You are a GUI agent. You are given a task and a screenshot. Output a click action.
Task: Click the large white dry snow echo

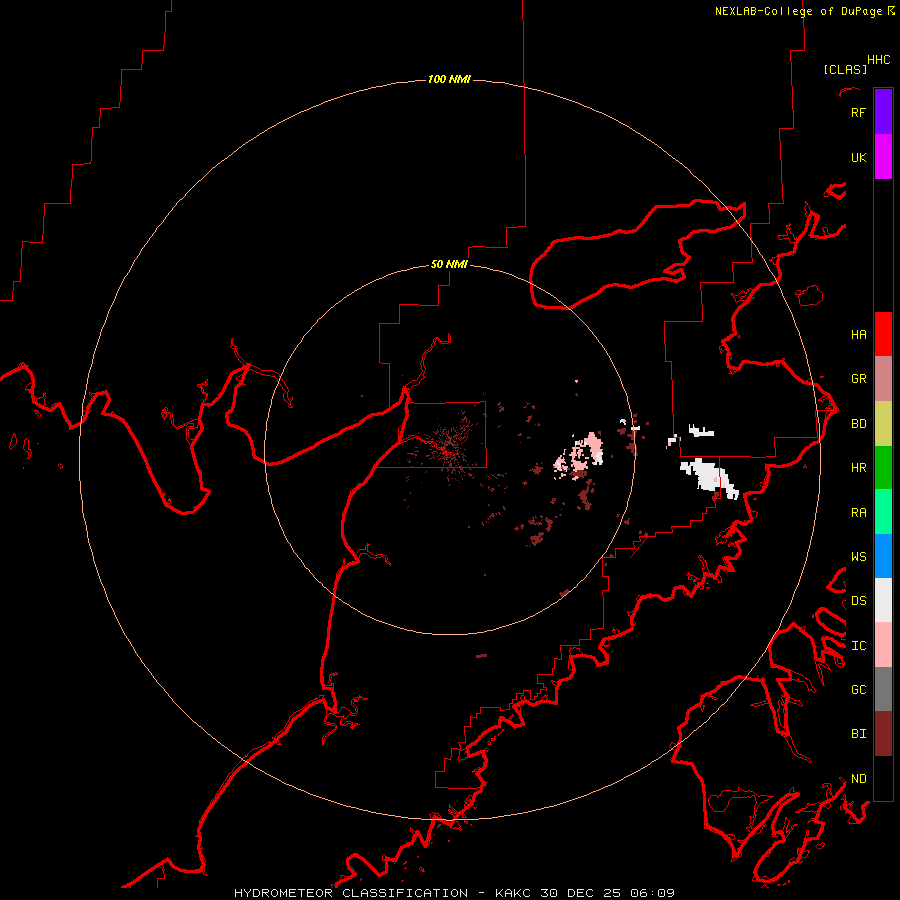(x=709, y=478)
